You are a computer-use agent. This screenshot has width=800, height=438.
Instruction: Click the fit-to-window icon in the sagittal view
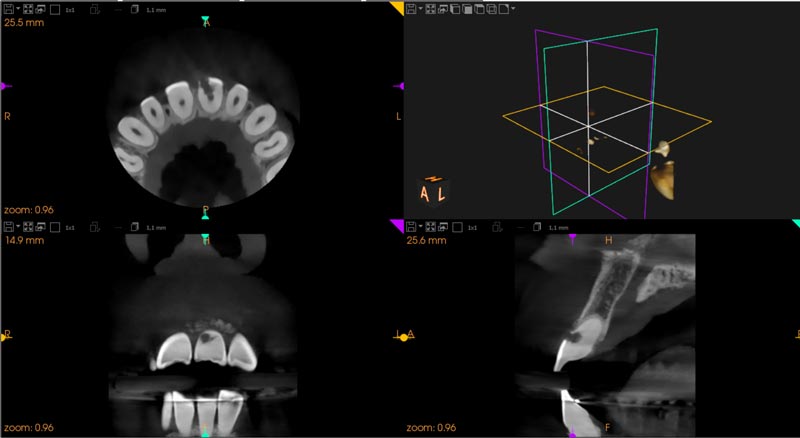pyautogui.click(x=429, y=228)
